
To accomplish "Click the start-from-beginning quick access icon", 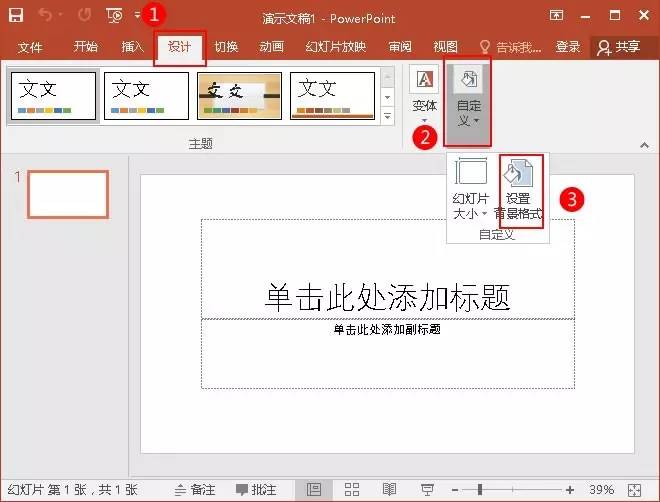I will tap(115, 16).
